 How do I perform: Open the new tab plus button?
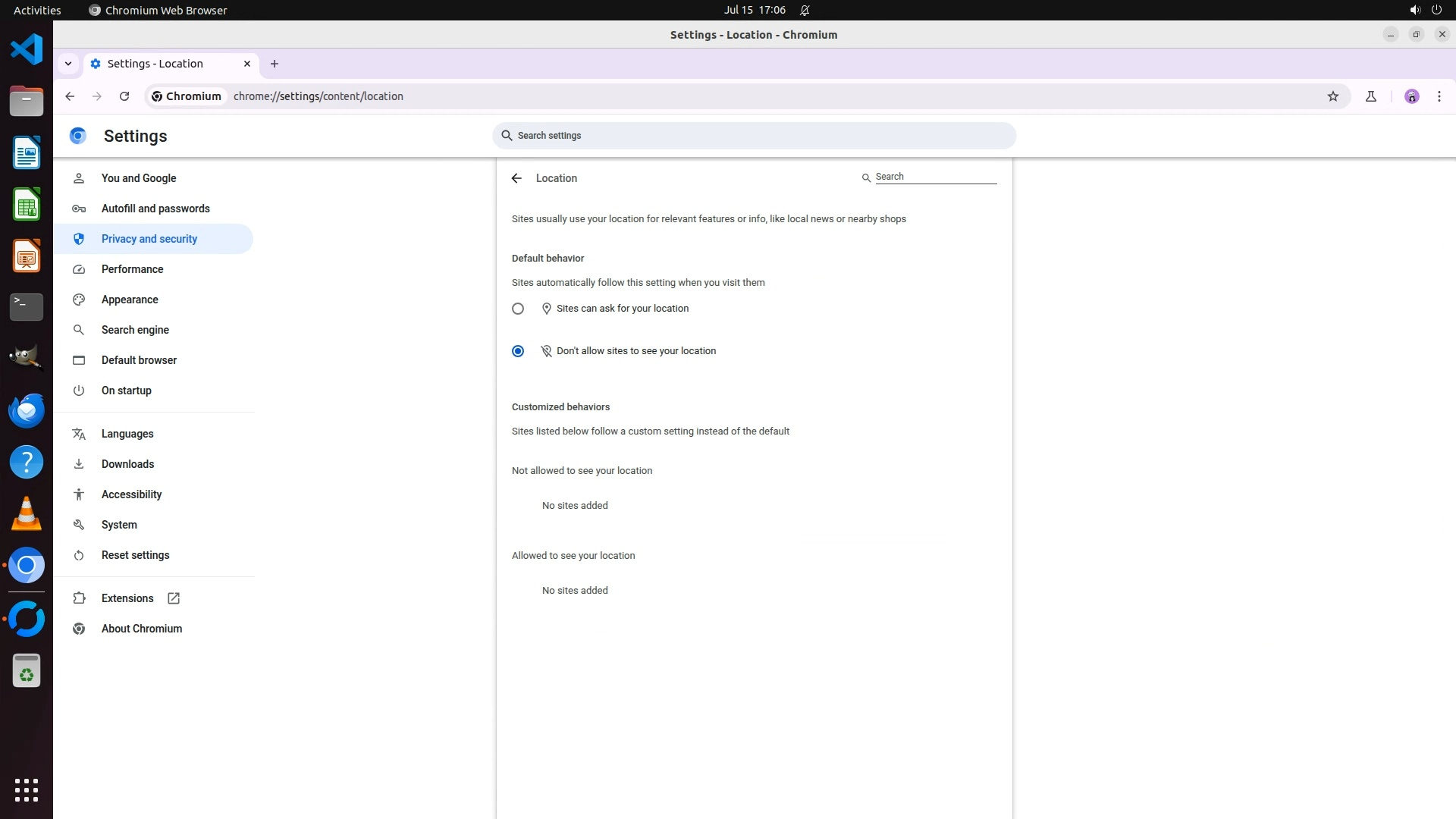[x=275, y=64]
